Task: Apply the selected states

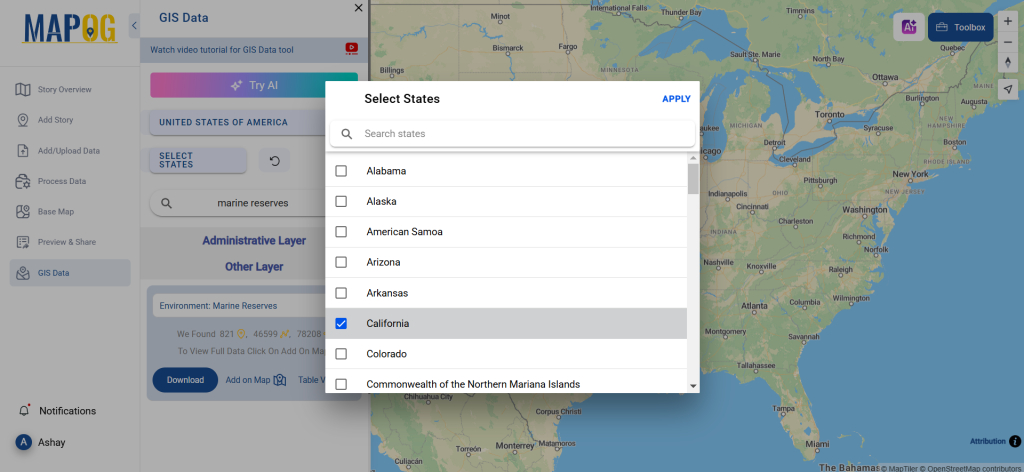Action: tap(676, 99)
